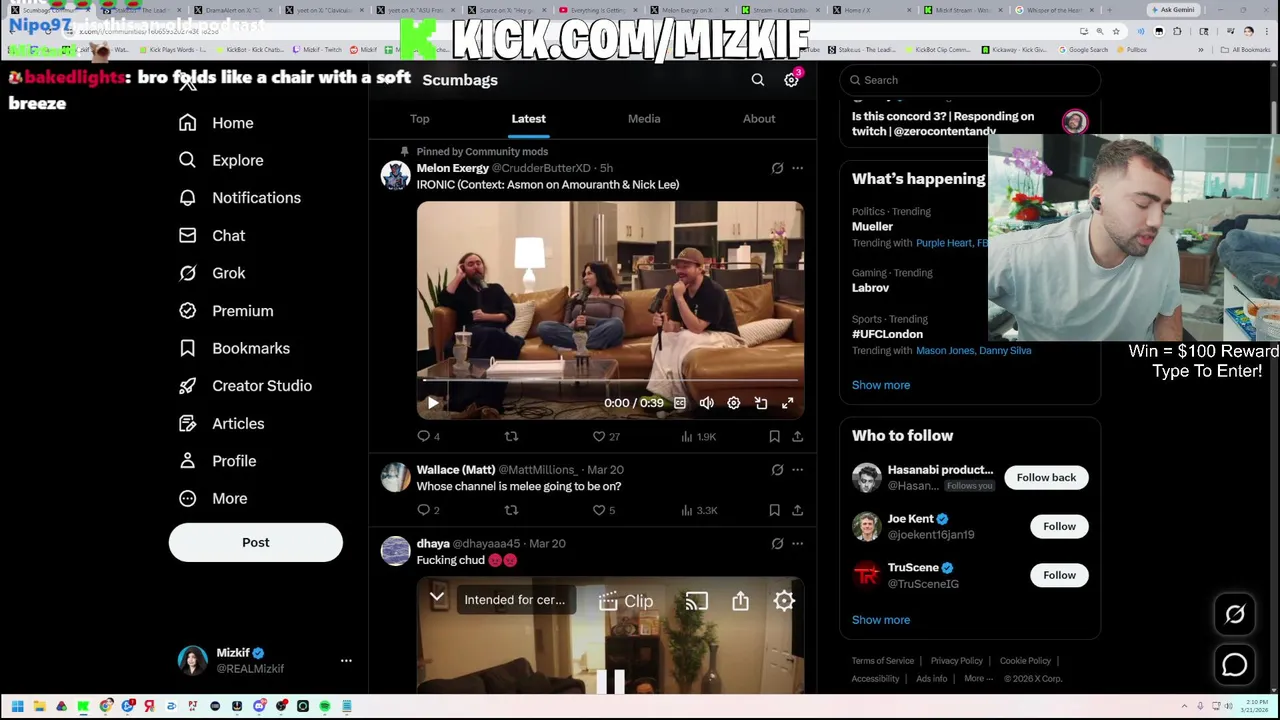This screenshot has width=1280, height=720.
Task: Show more trending topics
Action: tap(880, 385)
